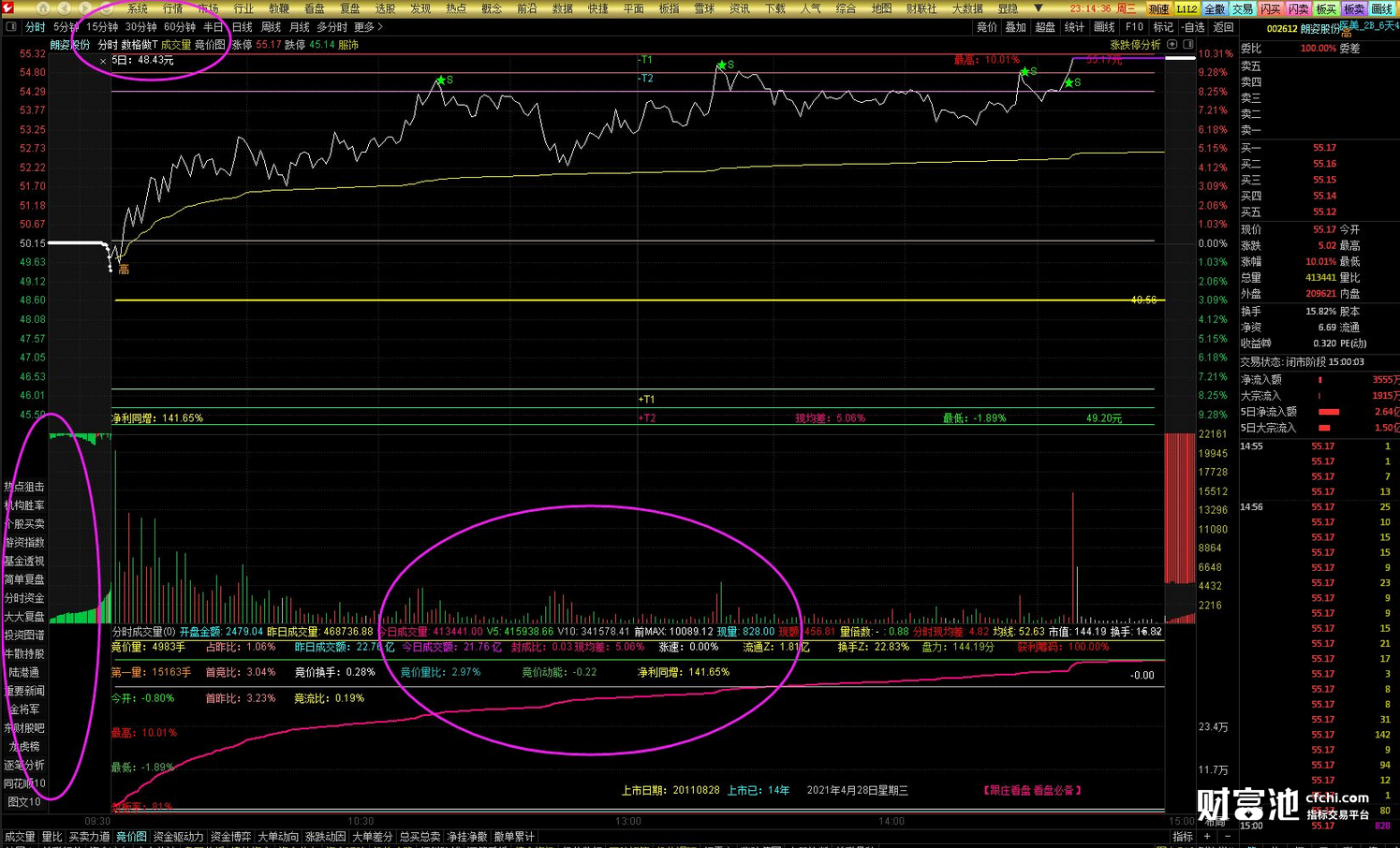Switch to the 撤单累计 indicator tab
Screen dimensions: 1400x848
pyautogui.click(x=514, y=836)
